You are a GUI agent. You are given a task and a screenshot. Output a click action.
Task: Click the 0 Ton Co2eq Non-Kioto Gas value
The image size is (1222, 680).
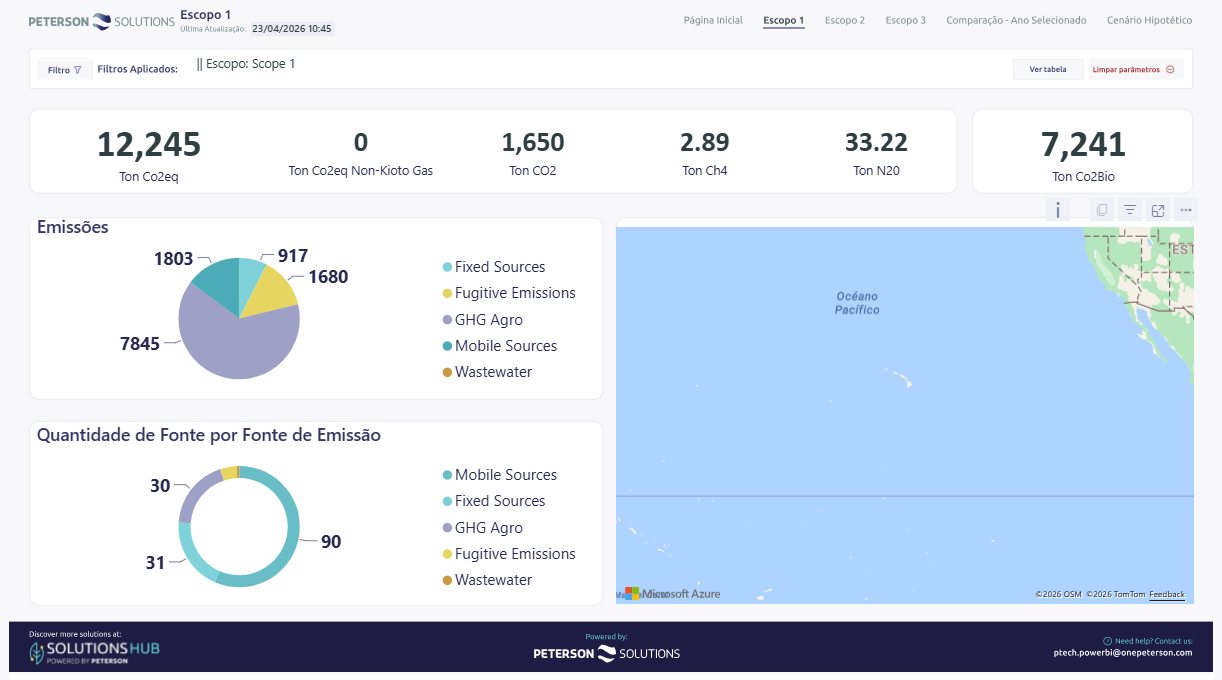(361, 142)
